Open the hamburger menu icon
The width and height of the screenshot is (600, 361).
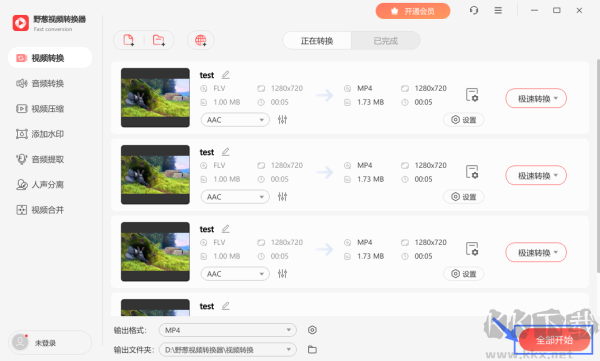click(x=498, y=10)
